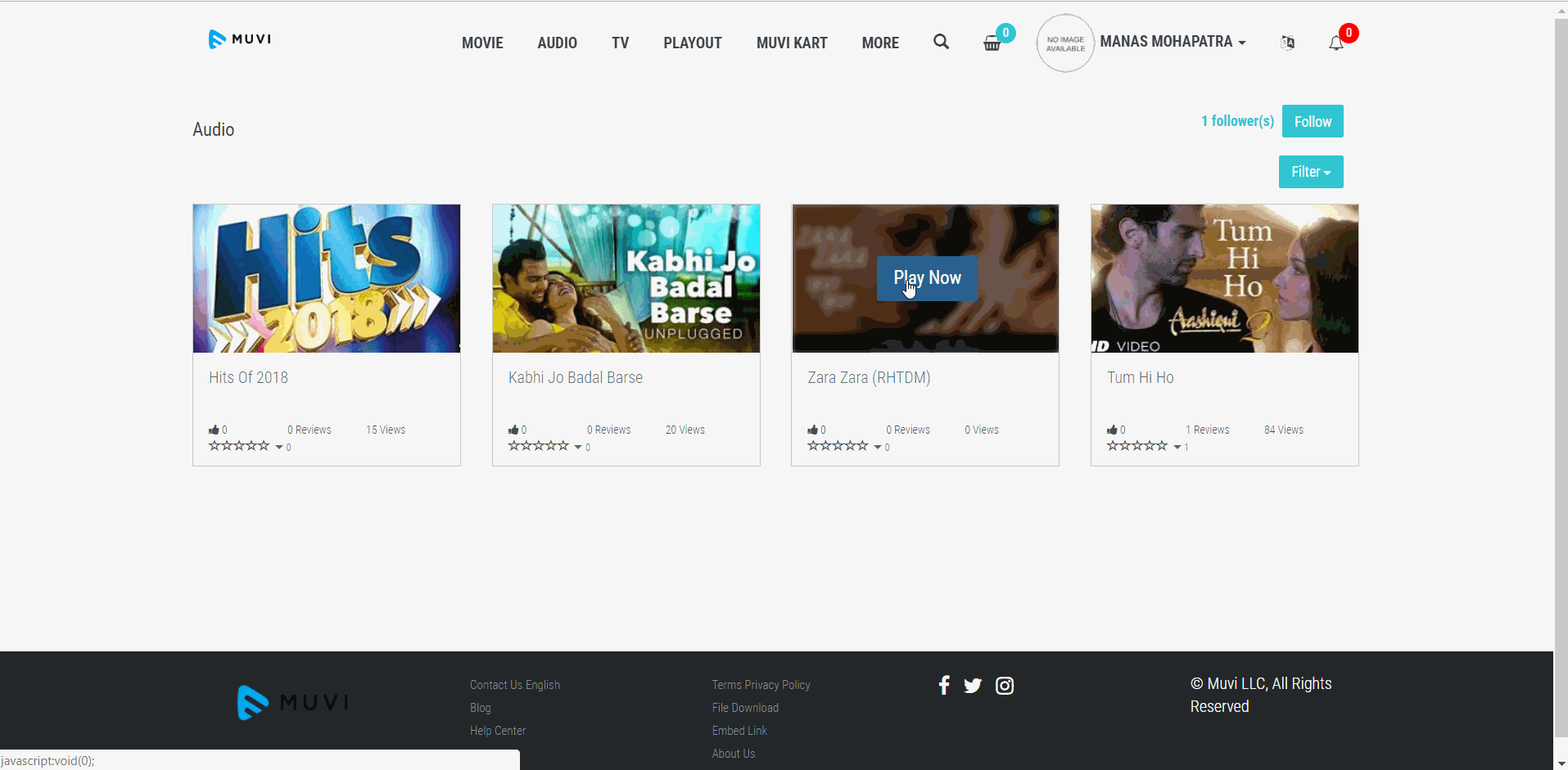Open Tum Hi Ho album thumbnail

[x=1225, y=278]
